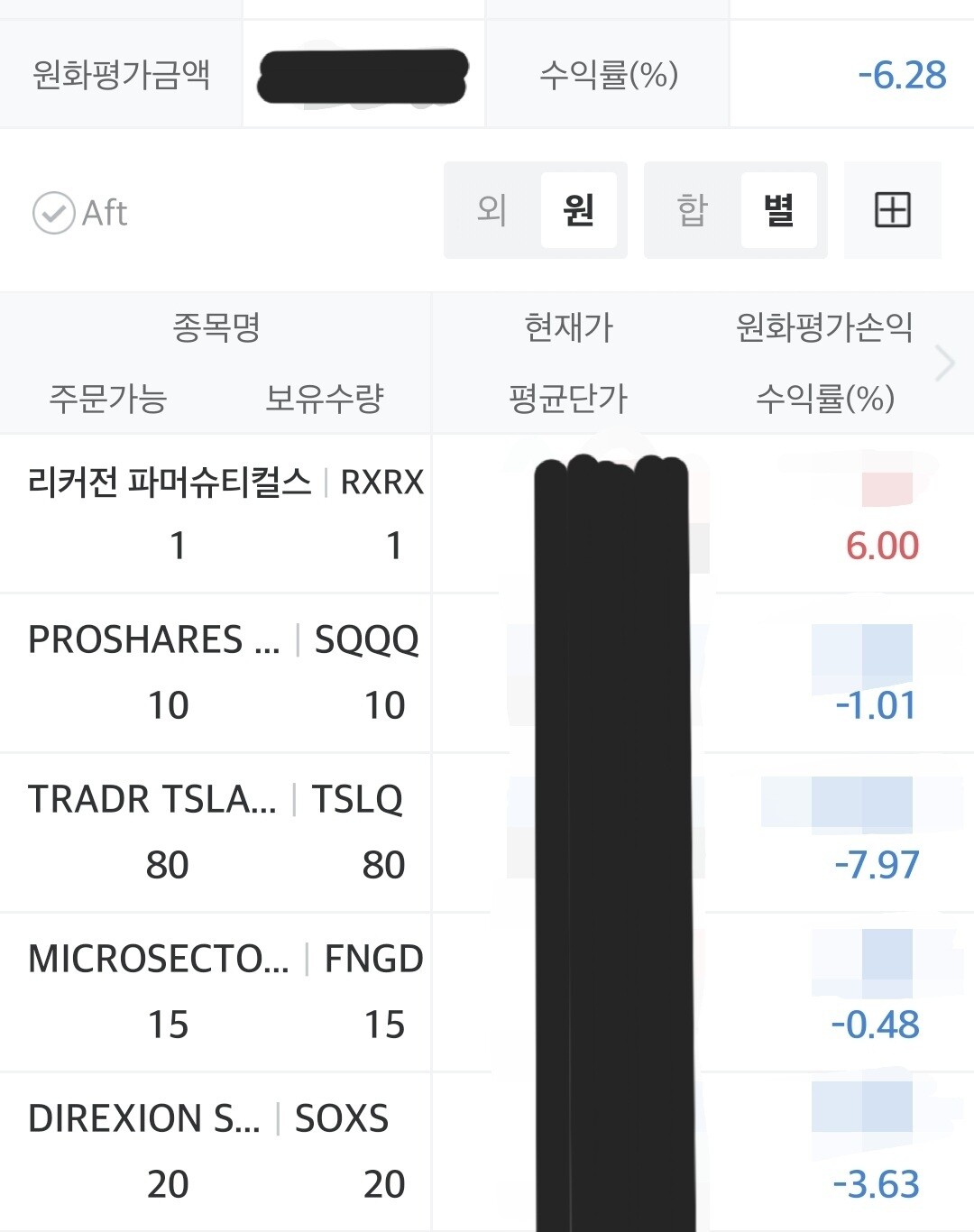
Task: Select the 원 currency toggle option
Action: coord(579,210)
